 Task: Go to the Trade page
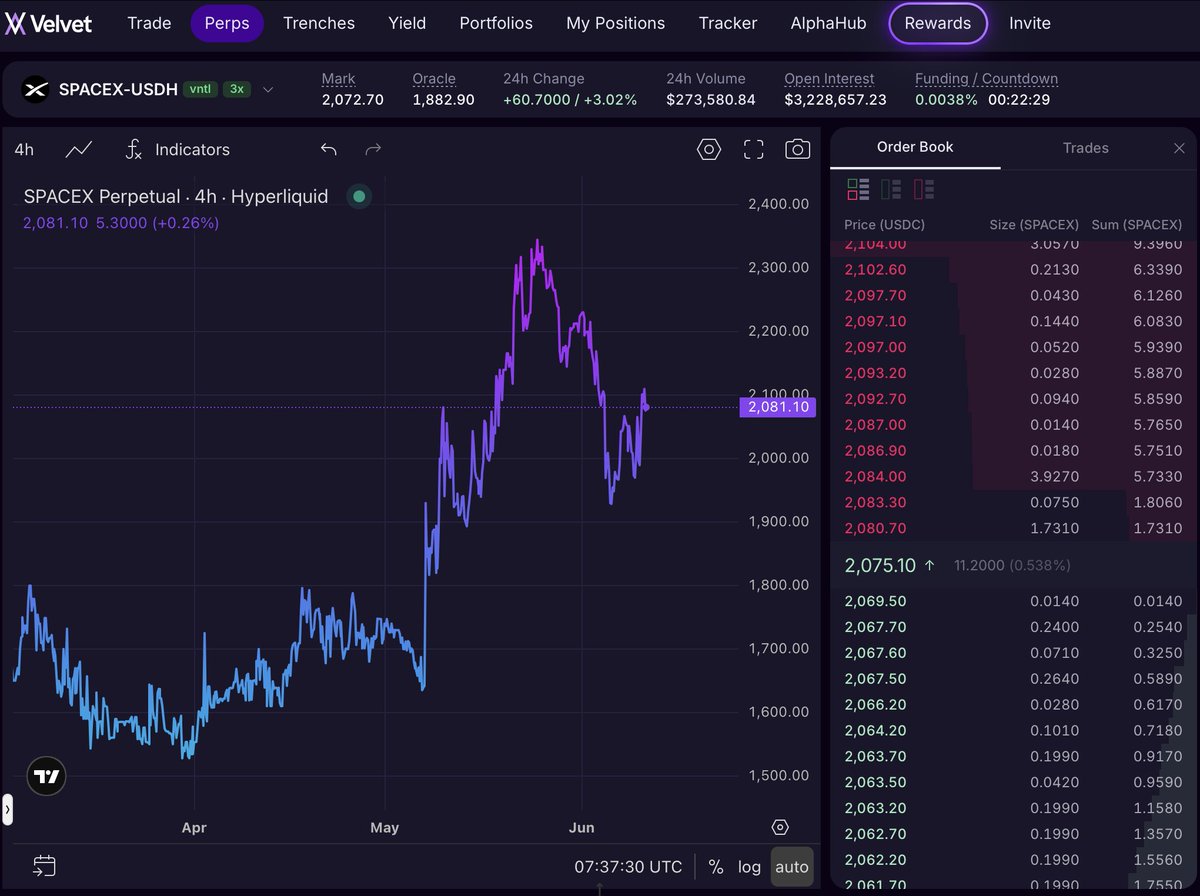149,23
